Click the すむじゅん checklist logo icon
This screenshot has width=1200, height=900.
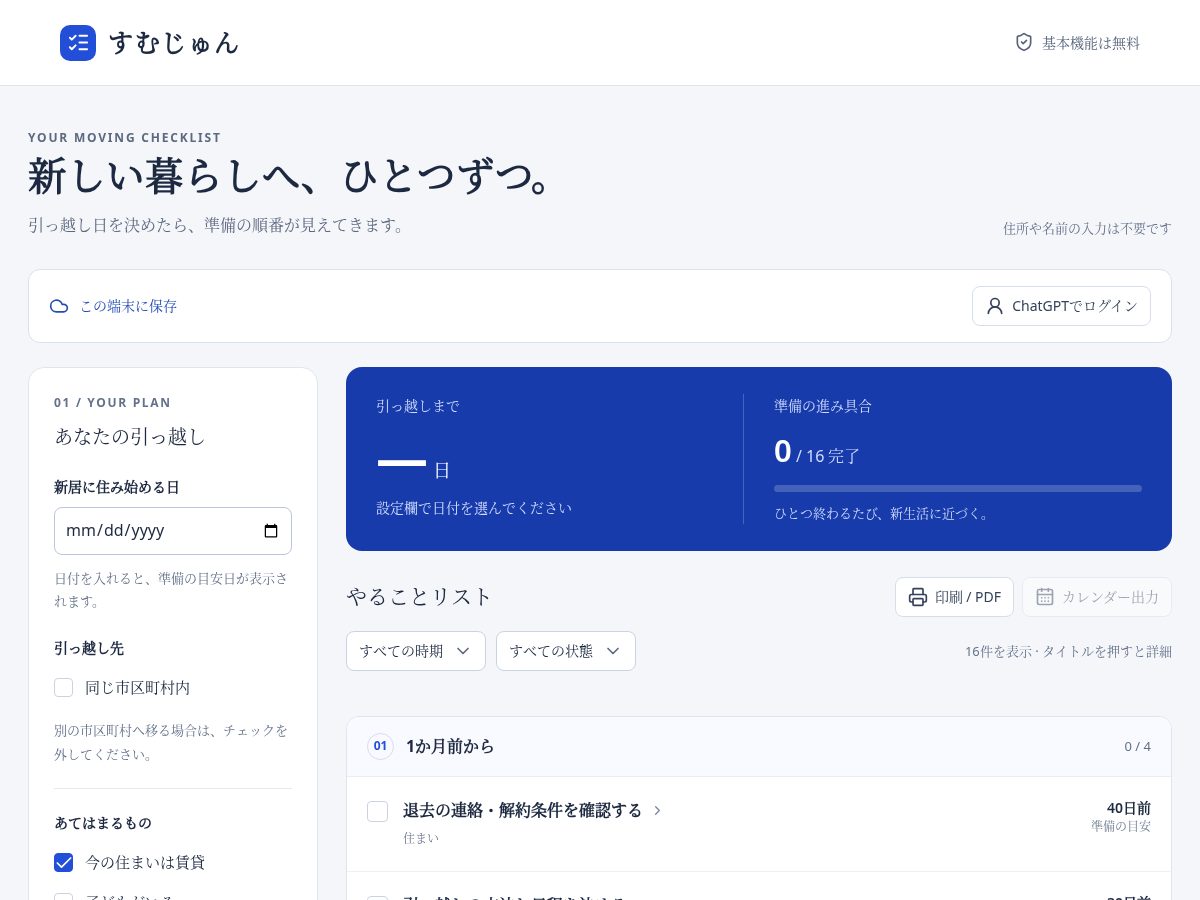pos(78,43)
